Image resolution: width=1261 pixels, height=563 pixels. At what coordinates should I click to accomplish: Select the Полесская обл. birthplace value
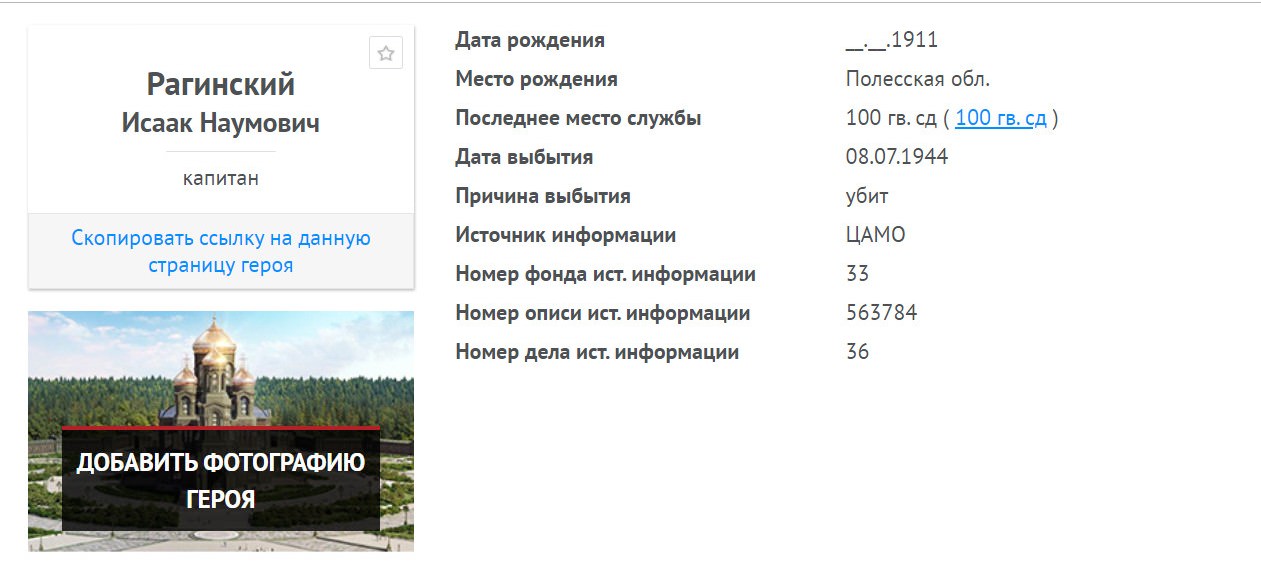[x=917, y=79]
